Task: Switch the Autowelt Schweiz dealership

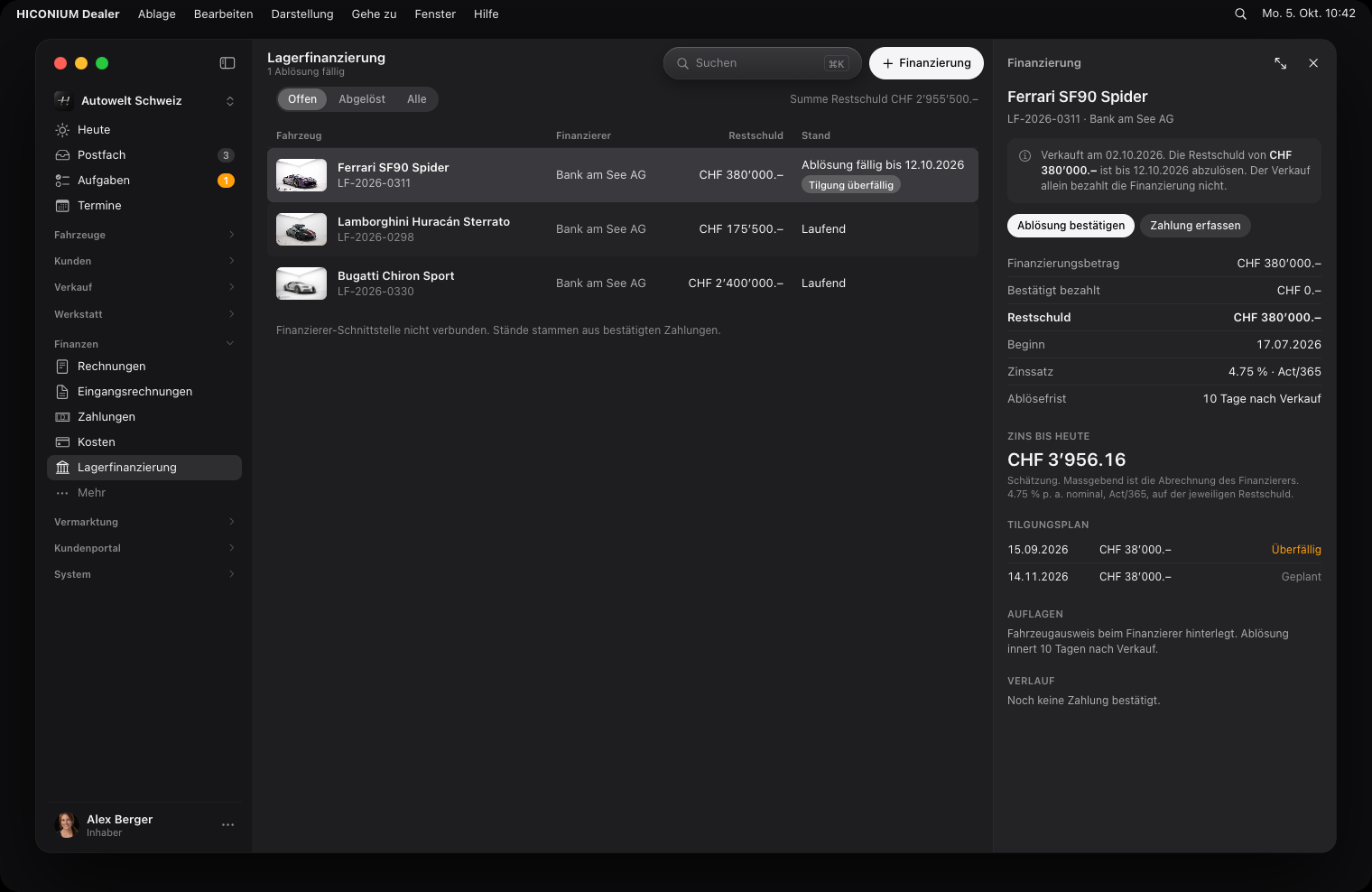Action: point(144,101)
